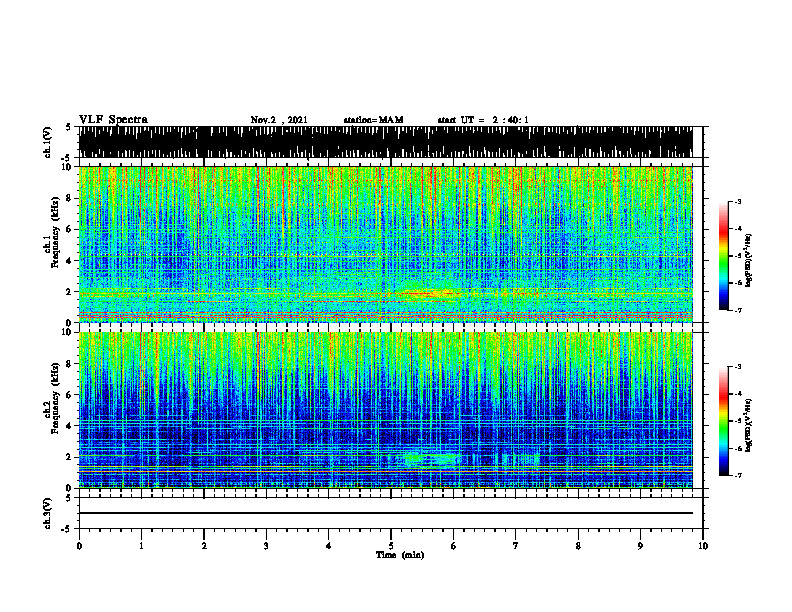Click the -3 tick on ch.1 colorbar
The height and width of the screenshot is (612, 792).
coord(737,201)
